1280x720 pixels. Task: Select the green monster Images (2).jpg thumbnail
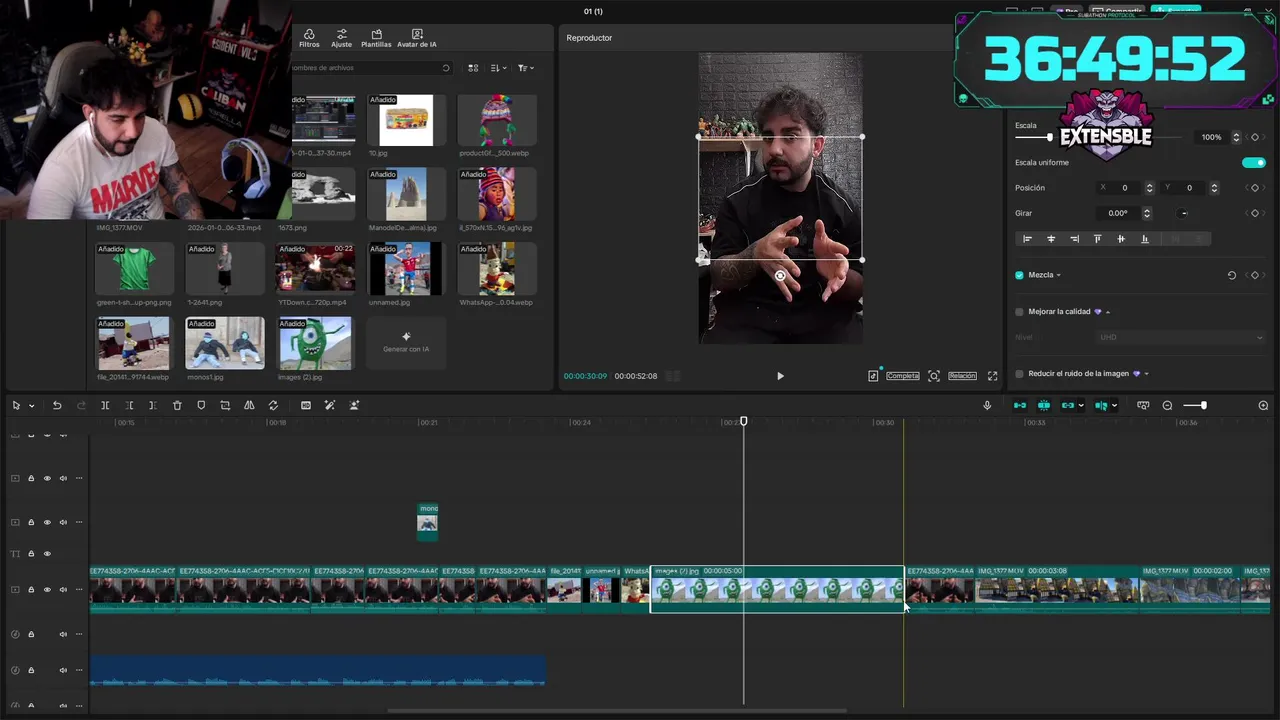(315, 344)
